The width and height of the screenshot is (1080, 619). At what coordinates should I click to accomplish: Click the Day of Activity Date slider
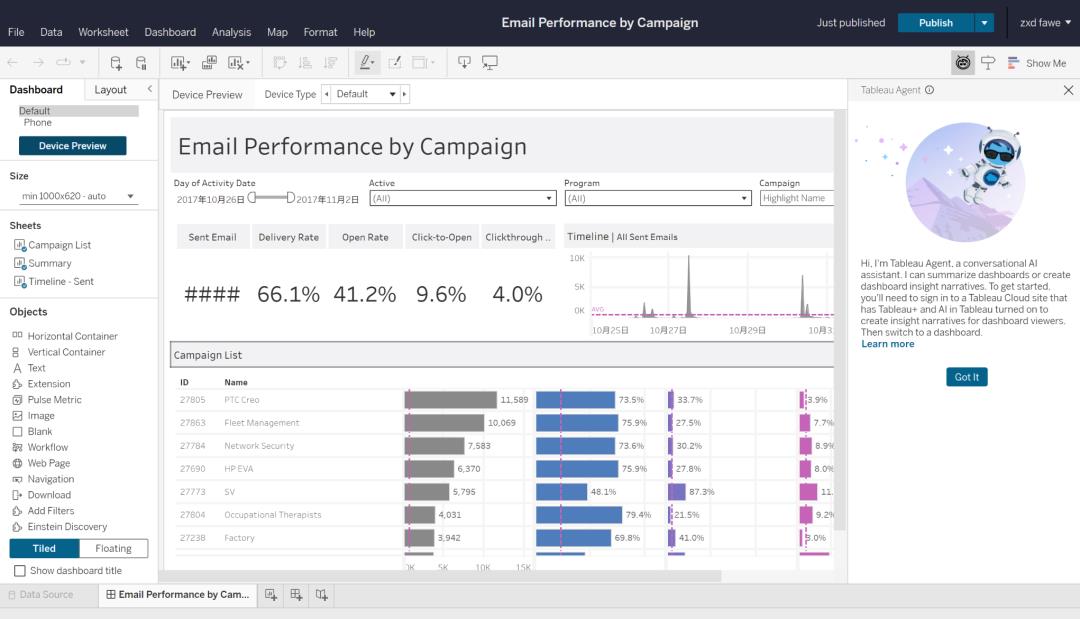coord(270,198)
